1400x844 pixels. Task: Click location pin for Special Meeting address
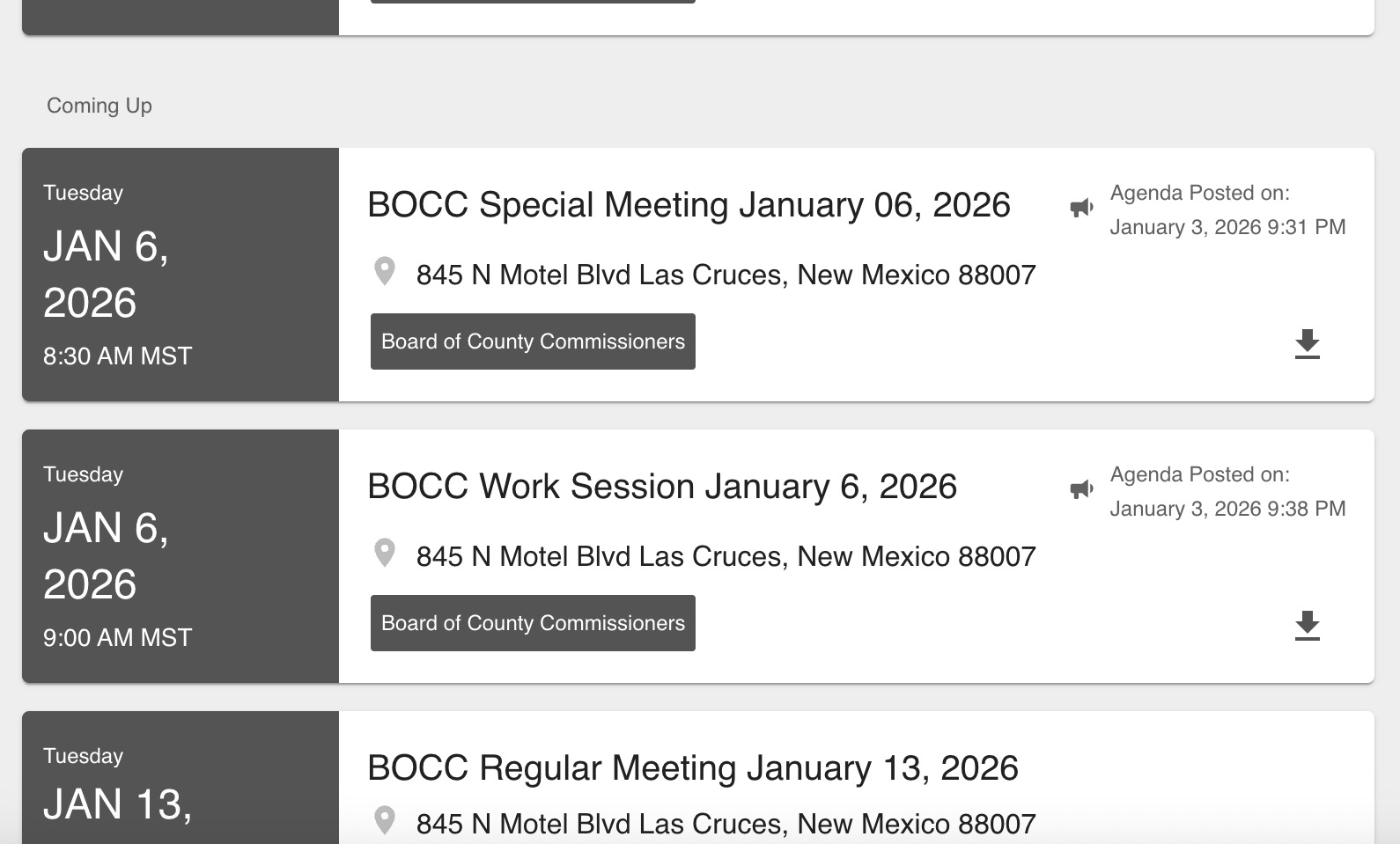click(x=385, y=271)
